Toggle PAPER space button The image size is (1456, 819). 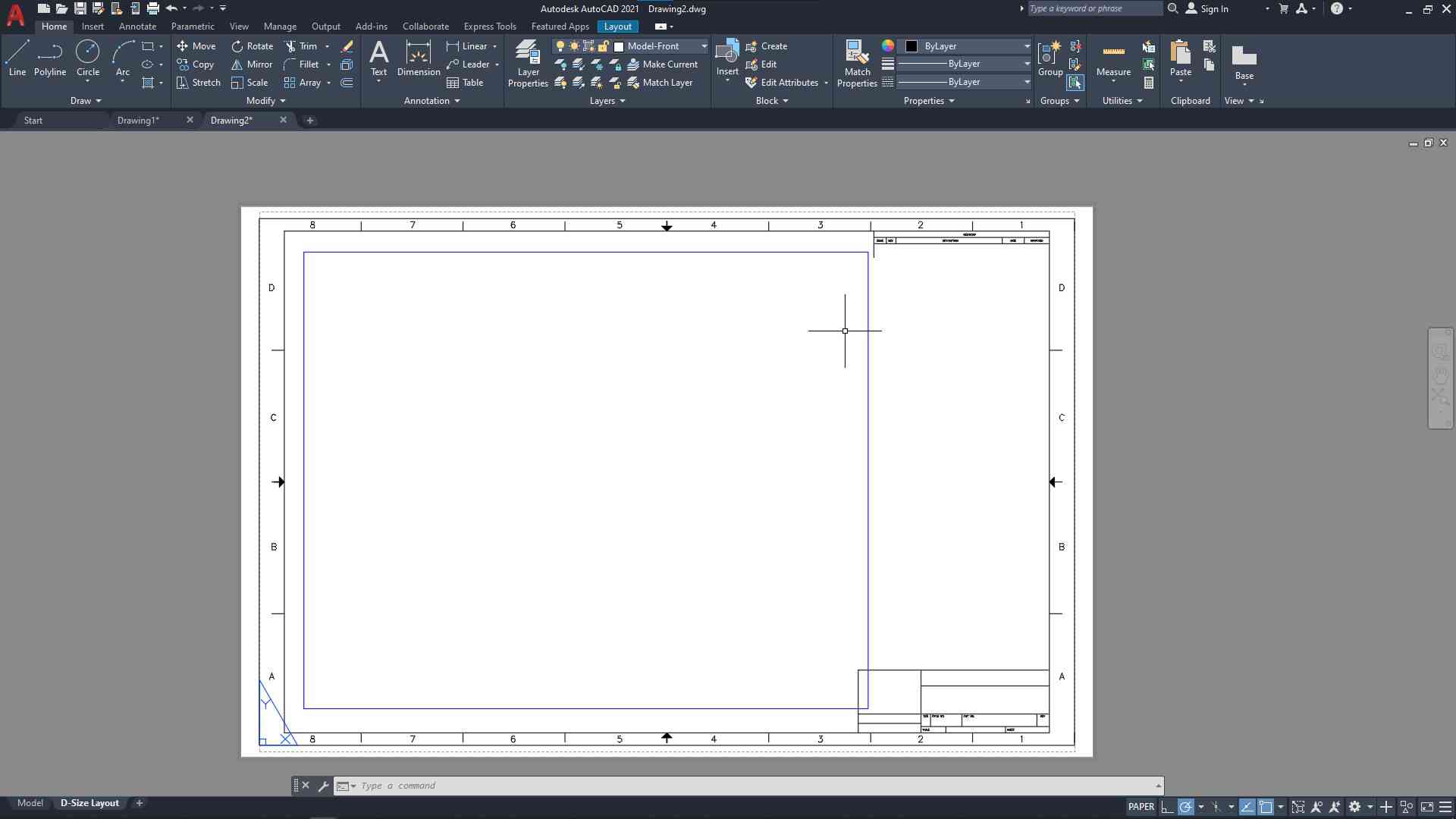tap(1141, 807)
